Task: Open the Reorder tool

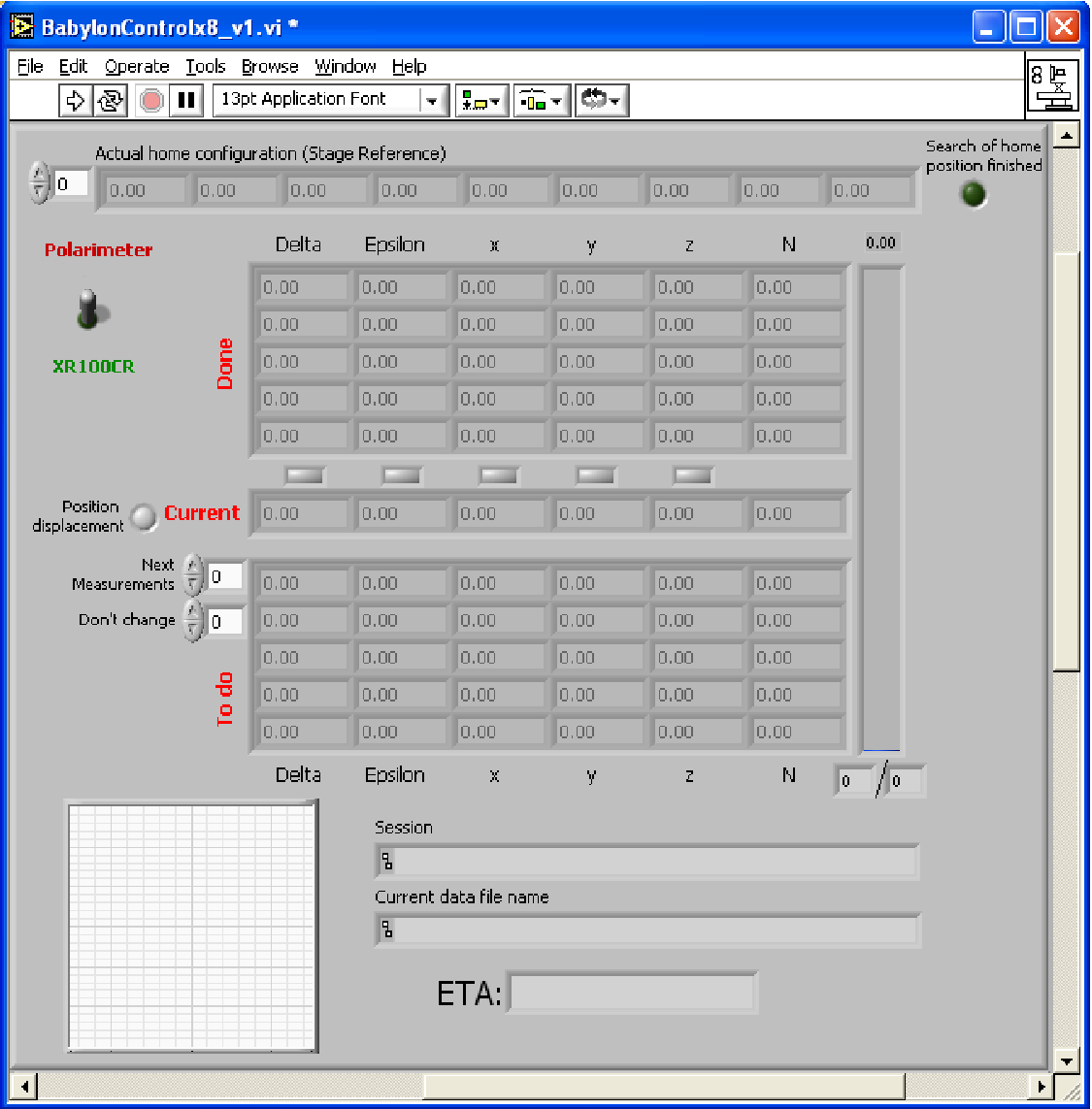Action: [602, 101]
